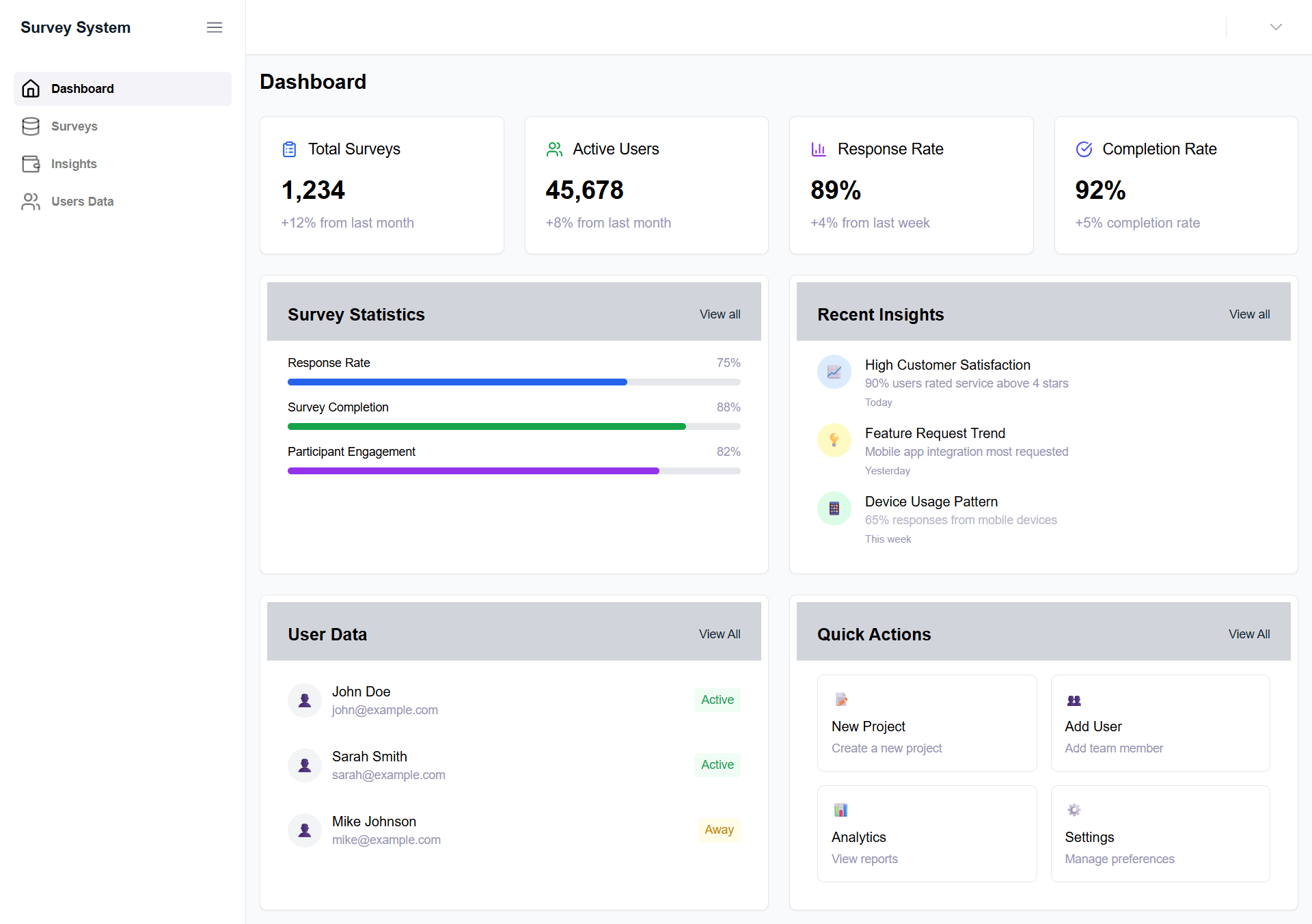Open the Settings quick action card

click(1160, 834)
